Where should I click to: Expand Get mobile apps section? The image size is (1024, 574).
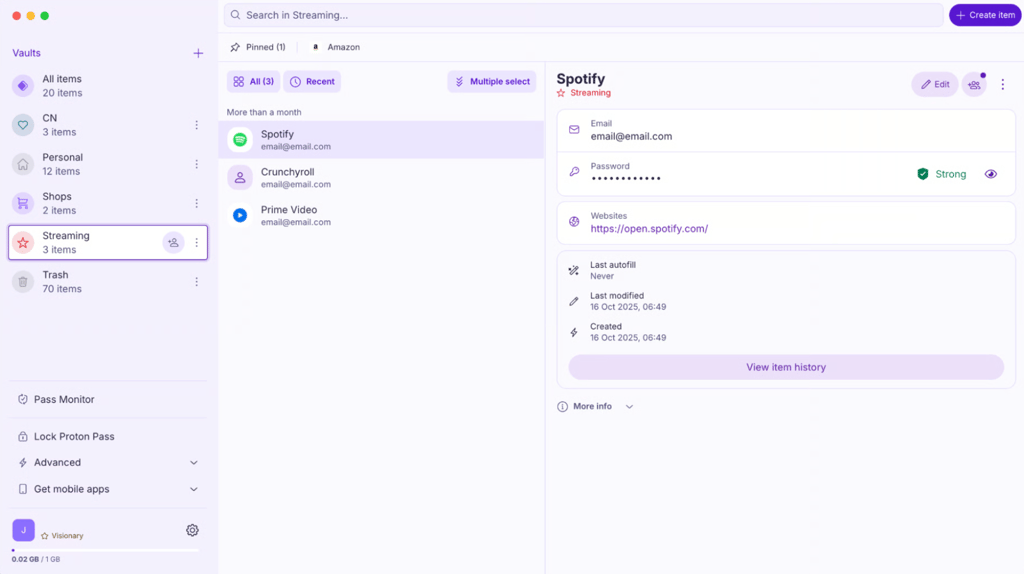coord(108,488)
